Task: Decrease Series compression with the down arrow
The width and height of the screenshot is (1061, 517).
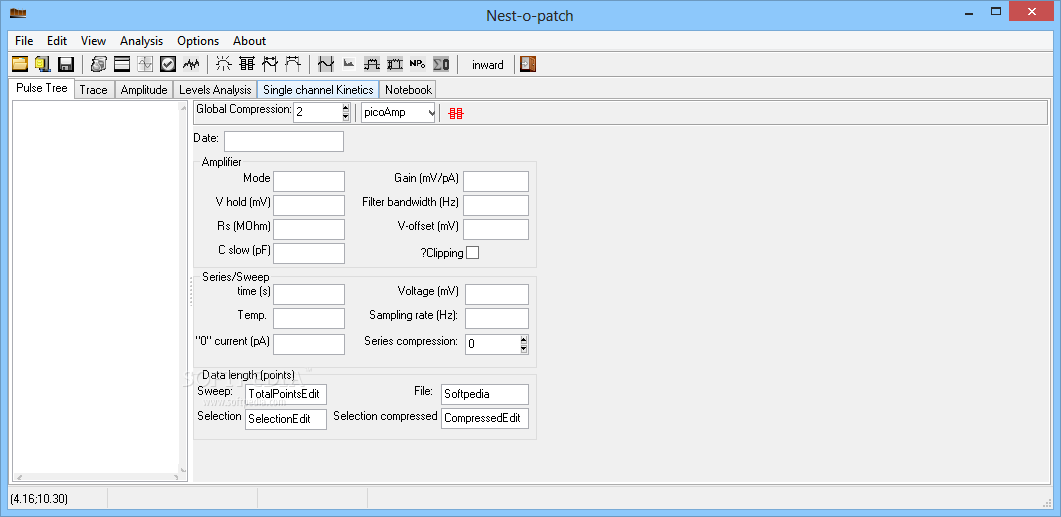Action: [524, 349]
